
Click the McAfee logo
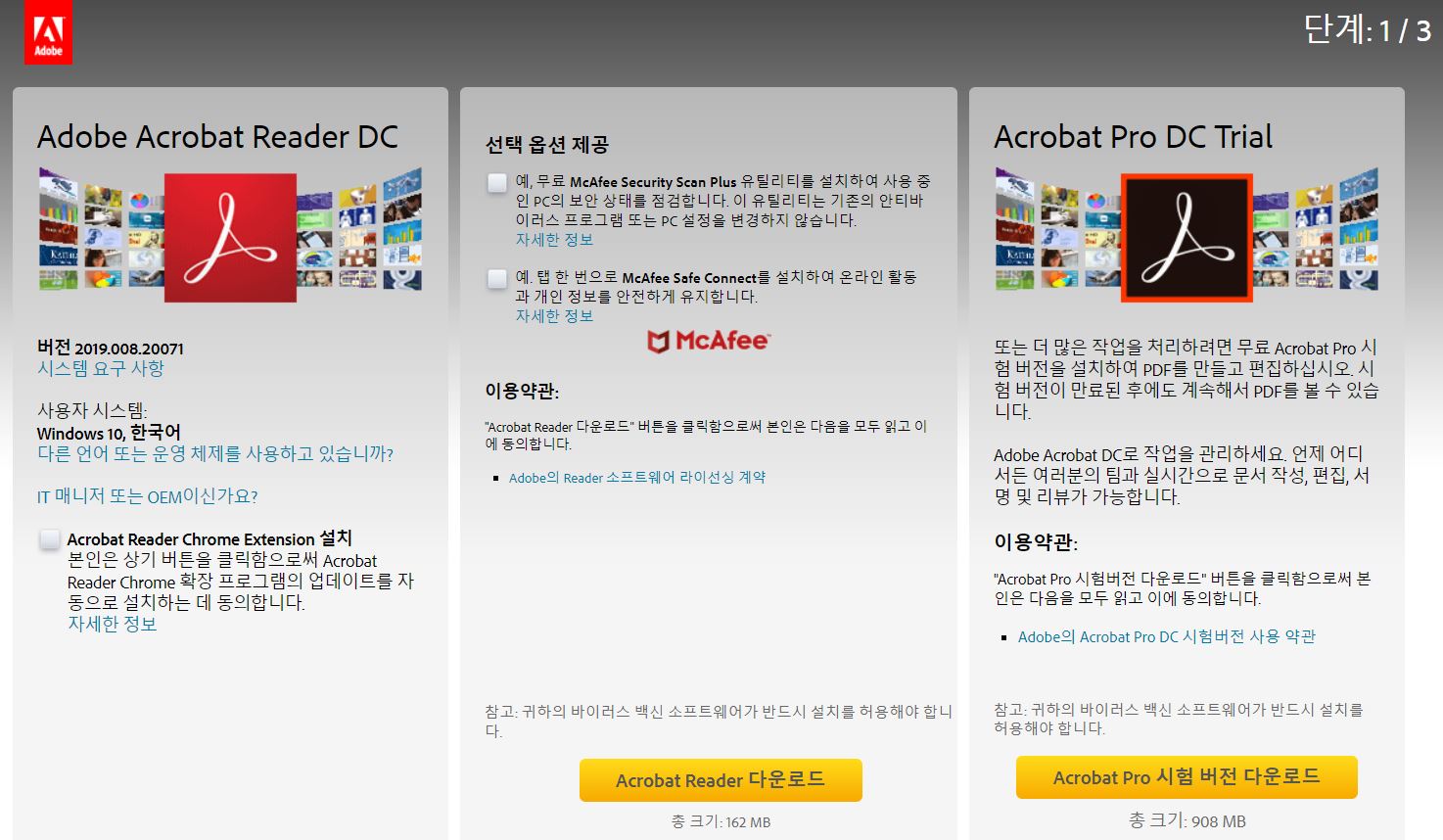[x=708, y=341]
